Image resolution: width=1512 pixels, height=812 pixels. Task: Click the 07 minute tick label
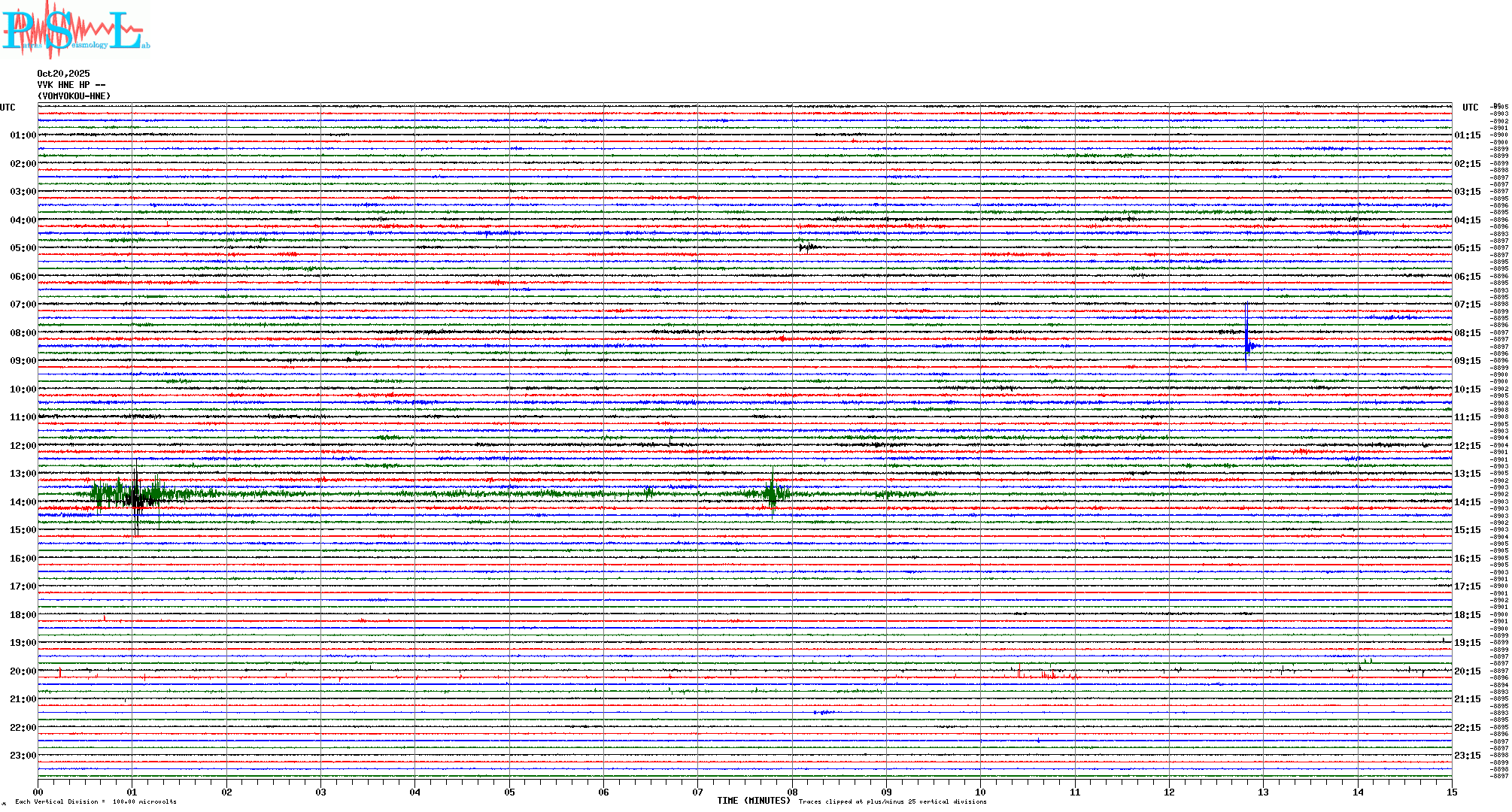[697, 792]
